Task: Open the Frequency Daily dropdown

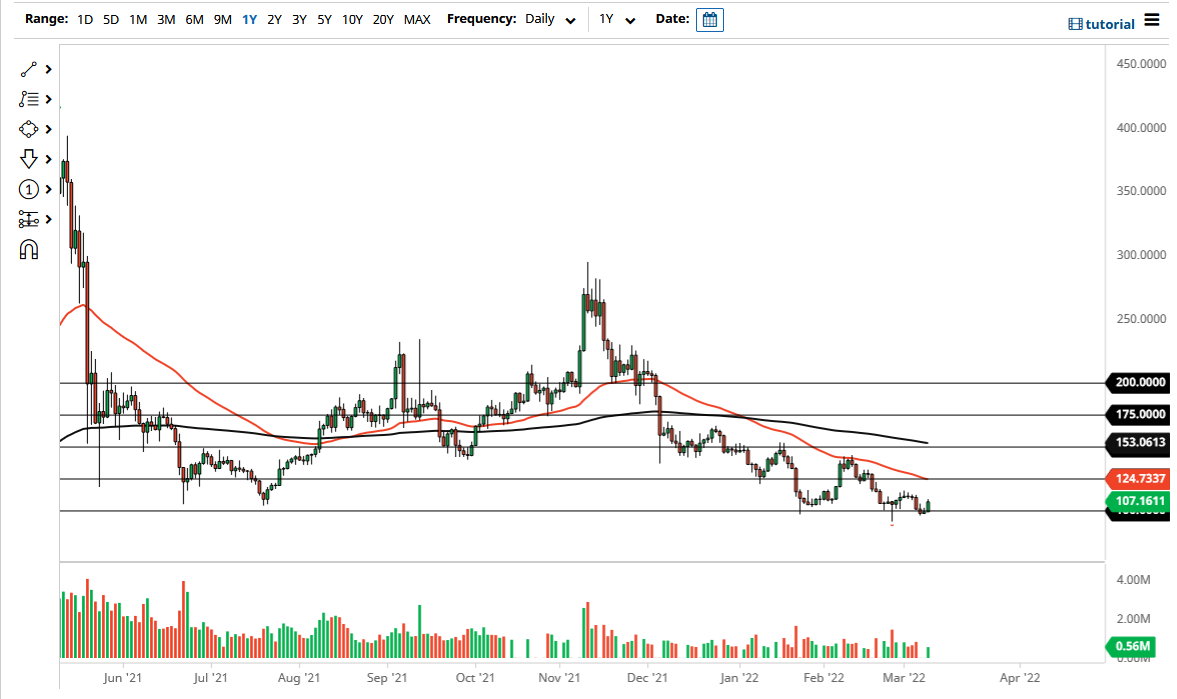Action: (546, 18)
